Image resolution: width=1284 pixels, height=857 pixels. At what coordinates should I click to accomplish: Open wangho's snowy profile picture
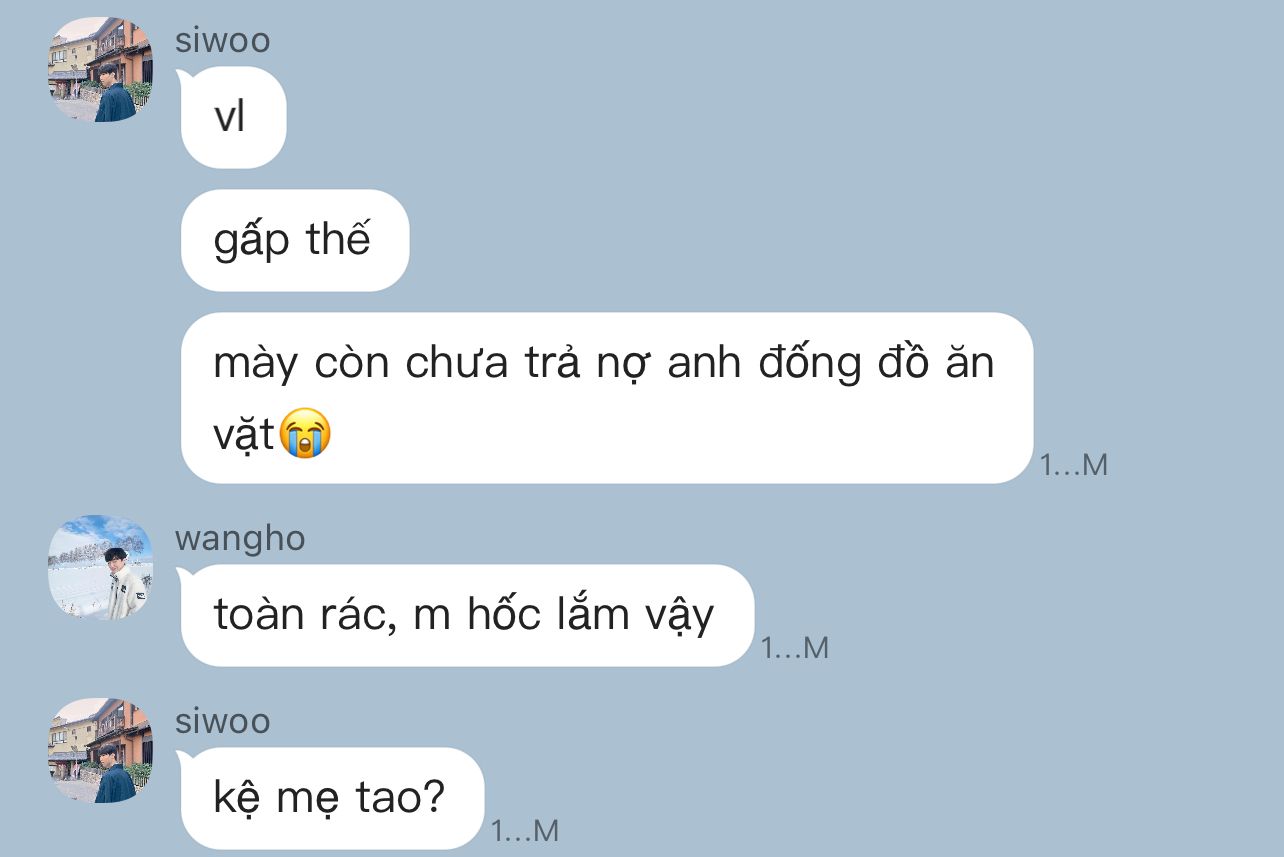pyautogui.click(x=100, y=567)
